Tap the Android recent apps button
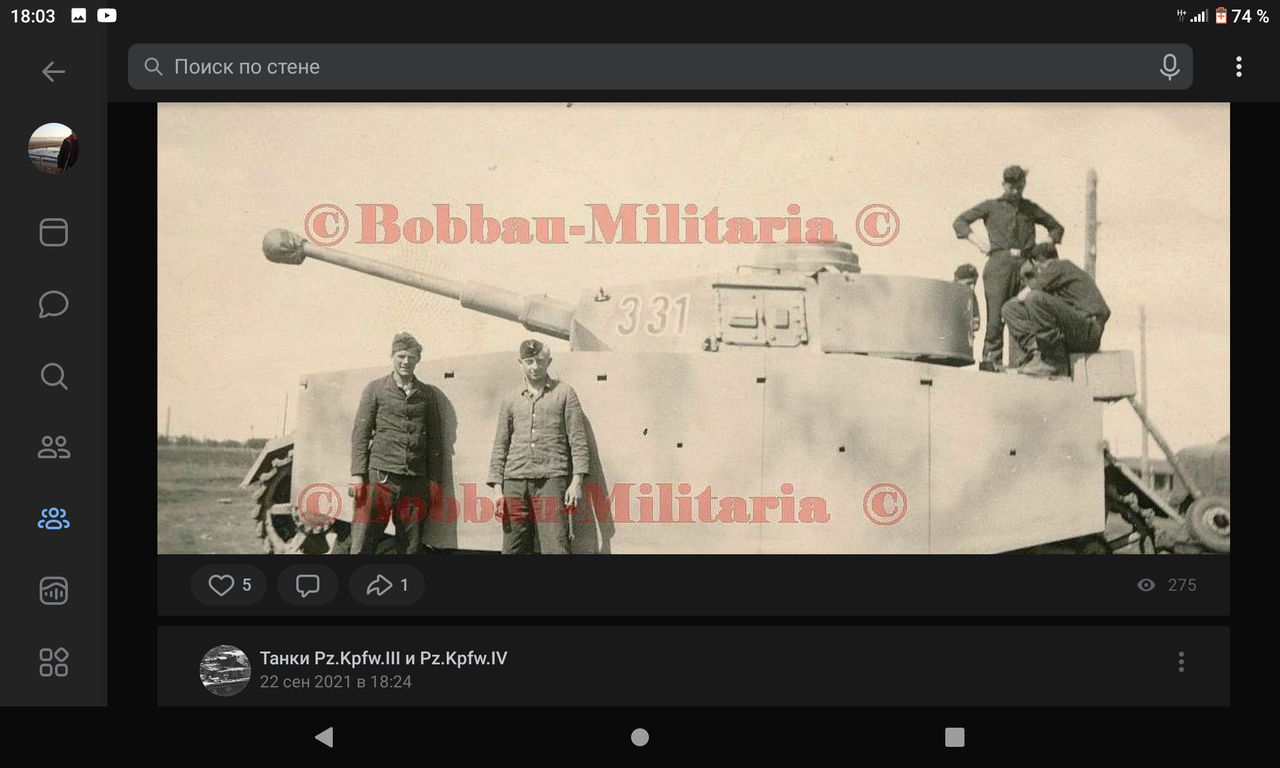 955,737
